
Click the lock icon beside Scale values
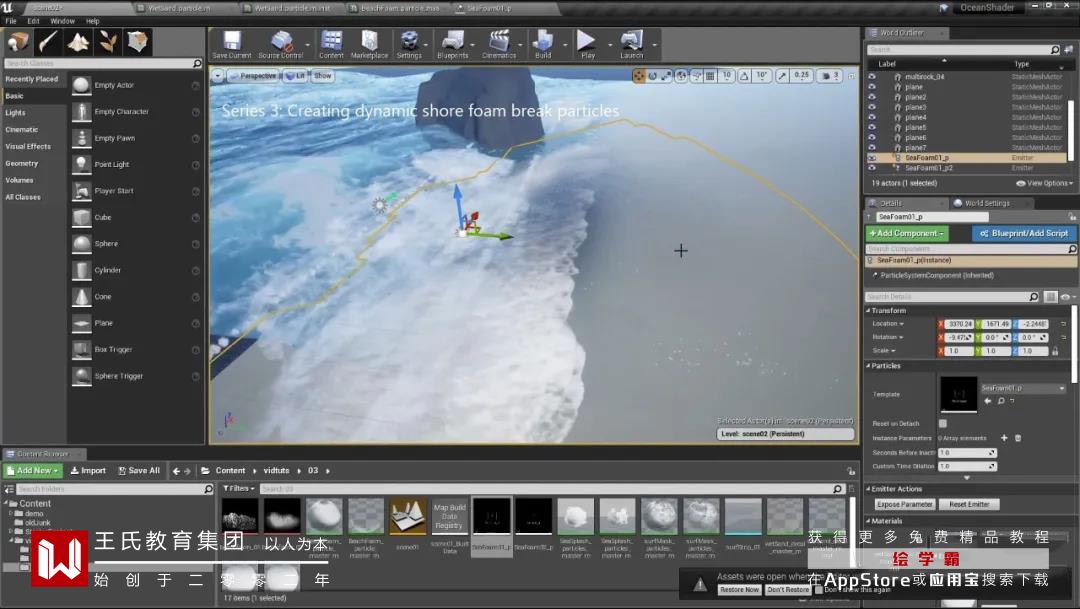1055,351
